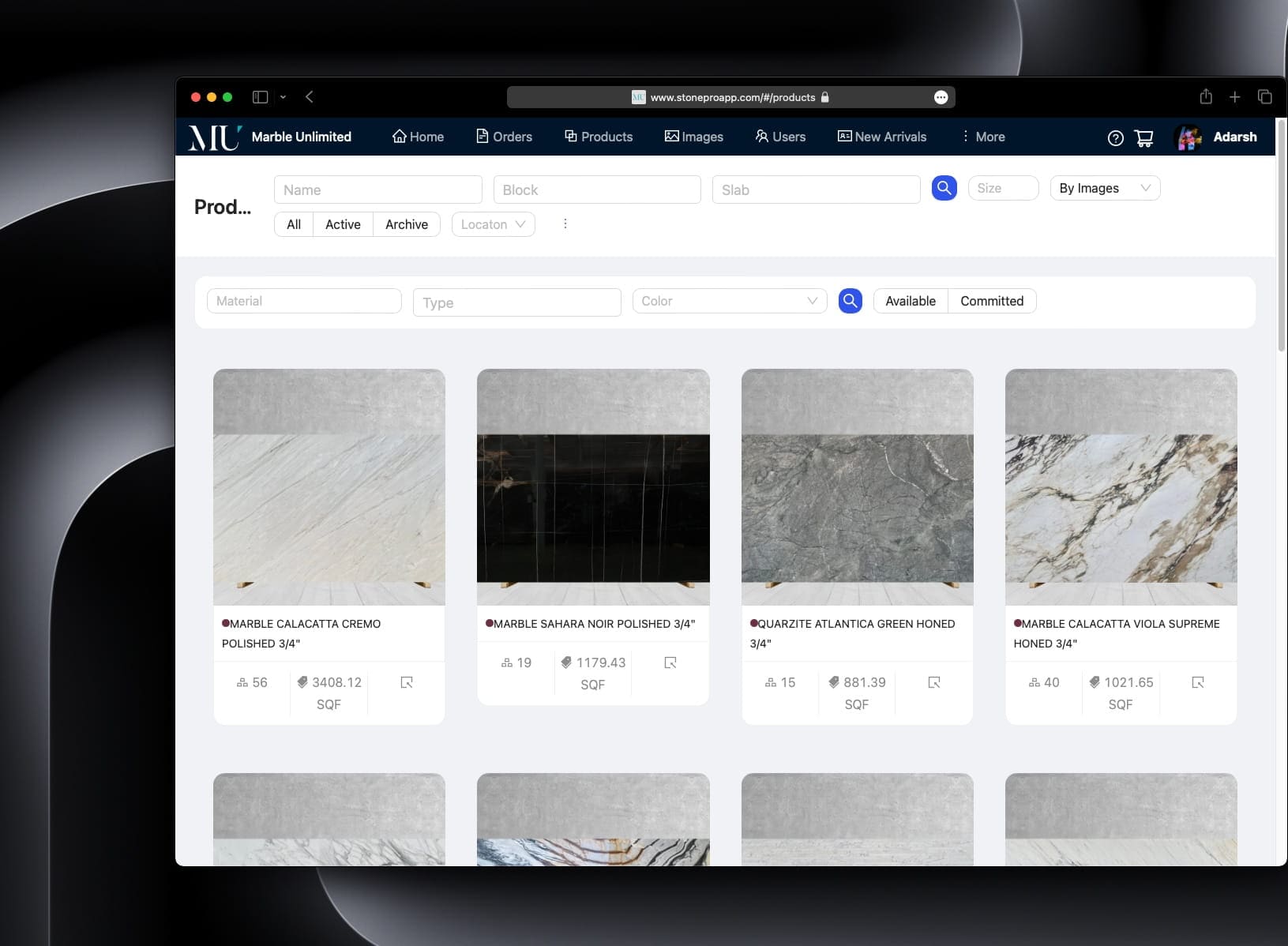1288x946 pixels.
Task: Toggle the Committed filter
Action: point(992,301)
